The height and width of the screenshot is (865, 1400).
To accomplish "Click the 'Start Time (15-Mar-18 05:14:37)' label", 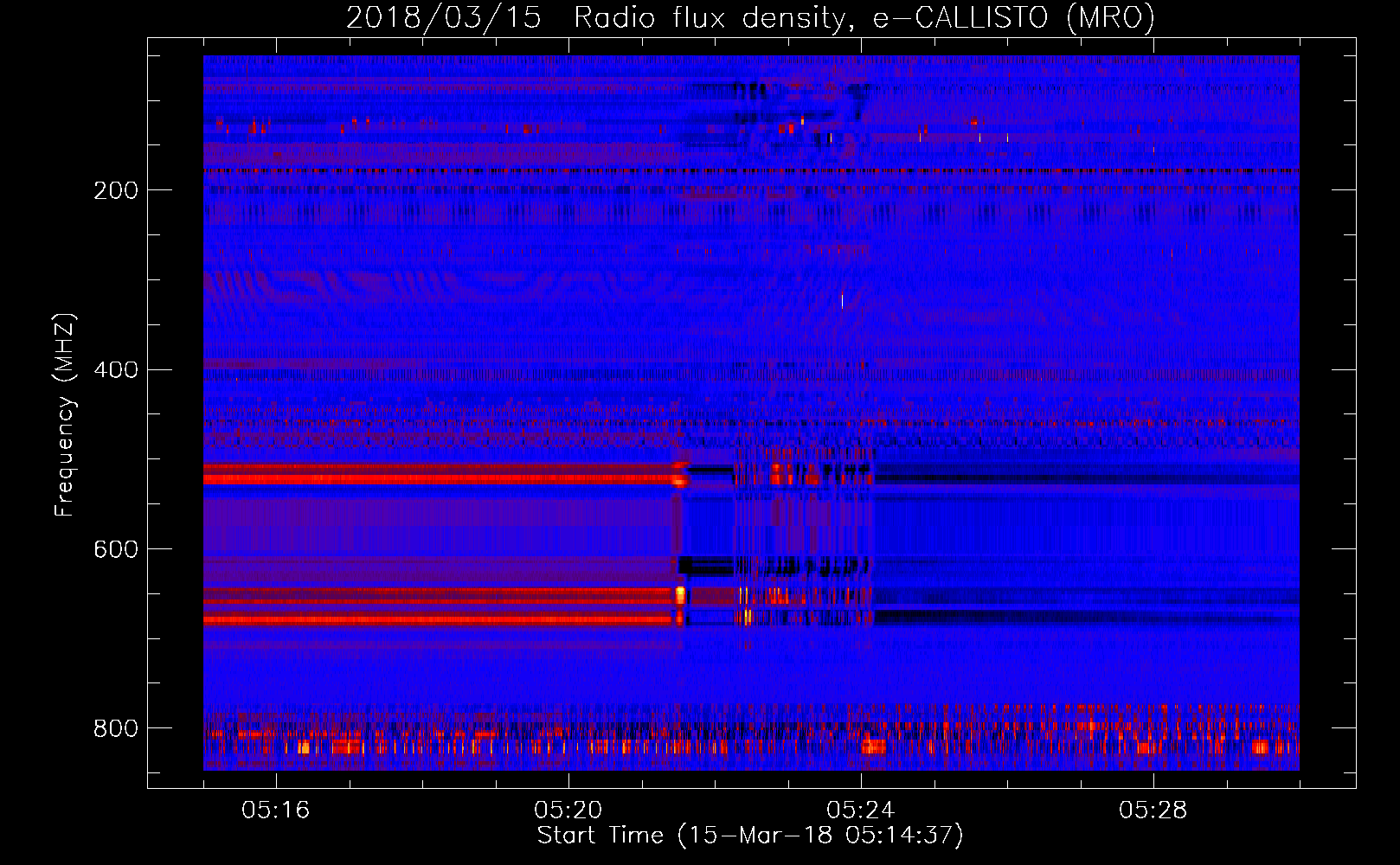I will (750, 836).
